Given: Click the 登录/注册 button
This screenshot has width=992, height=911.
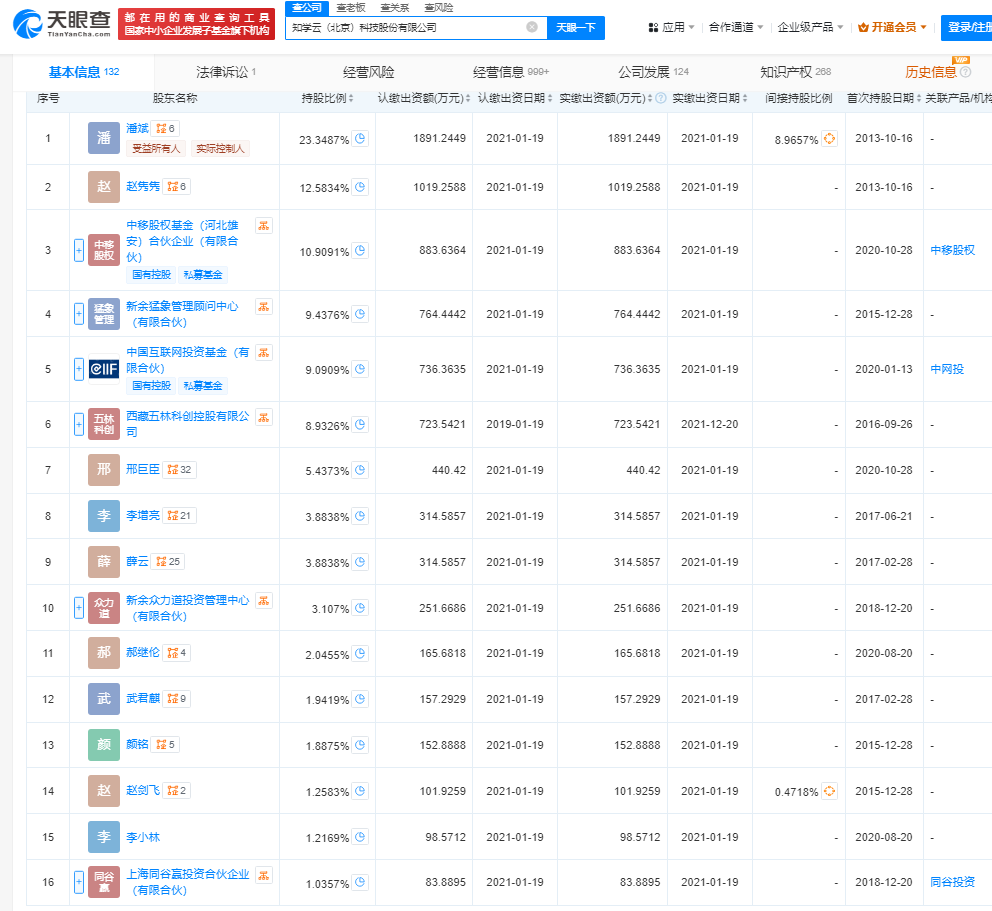Looking at the screenshot, I should pos(967,28).
